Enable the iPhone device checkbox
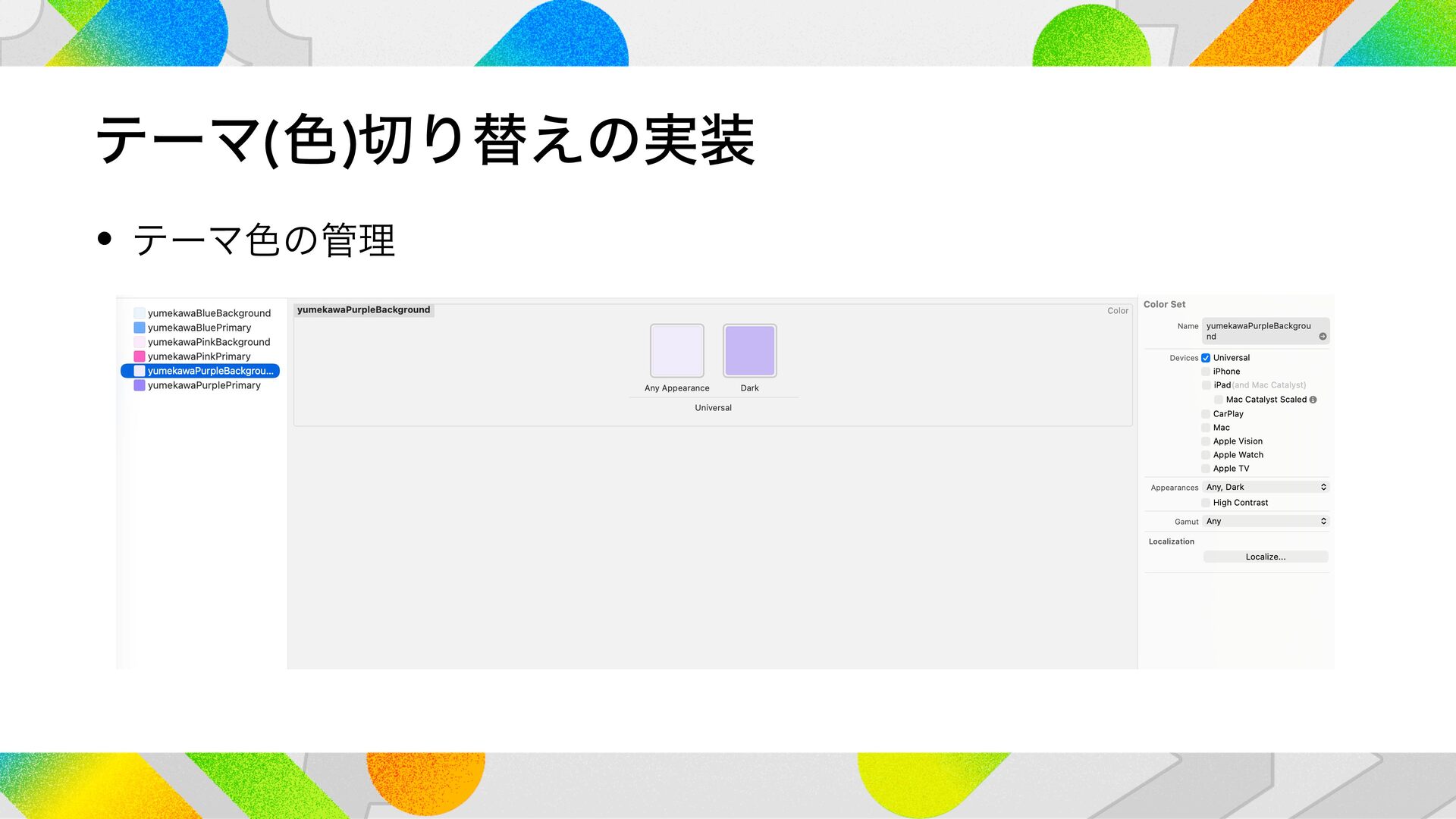Screen dimensions: 1456x819 click(1206, 372)
